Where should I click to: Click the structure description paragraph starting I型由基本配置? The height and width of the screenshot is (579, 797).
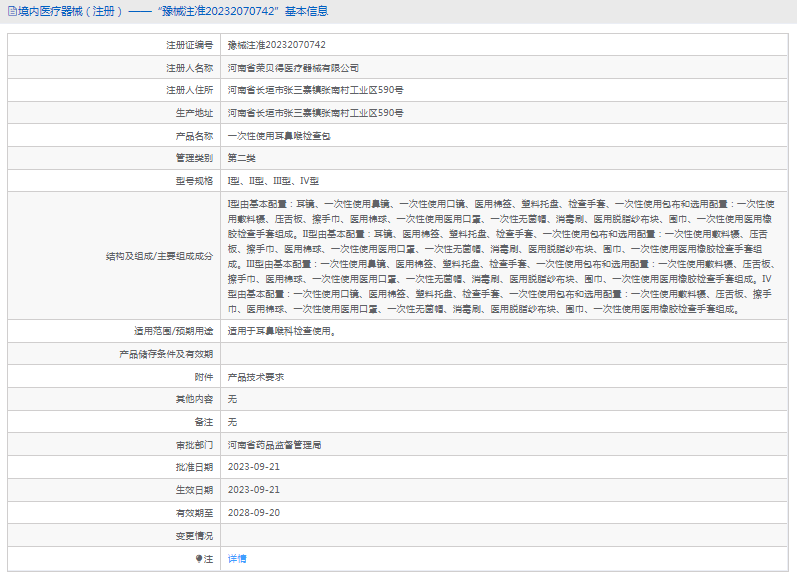501,256
